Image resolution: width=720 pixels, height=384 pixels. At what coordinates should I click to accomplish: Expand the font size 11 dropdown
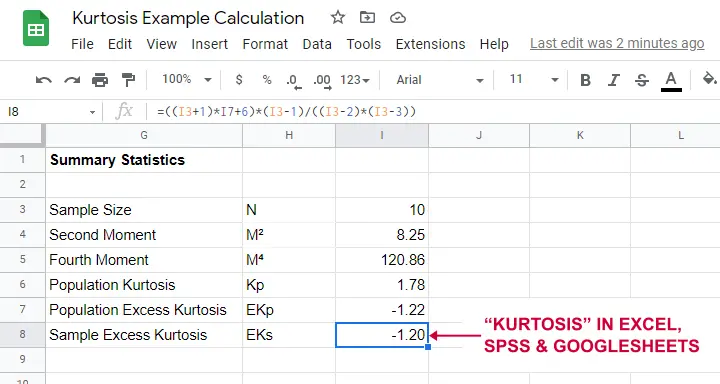pyautogui.click(x=534, y=79)
